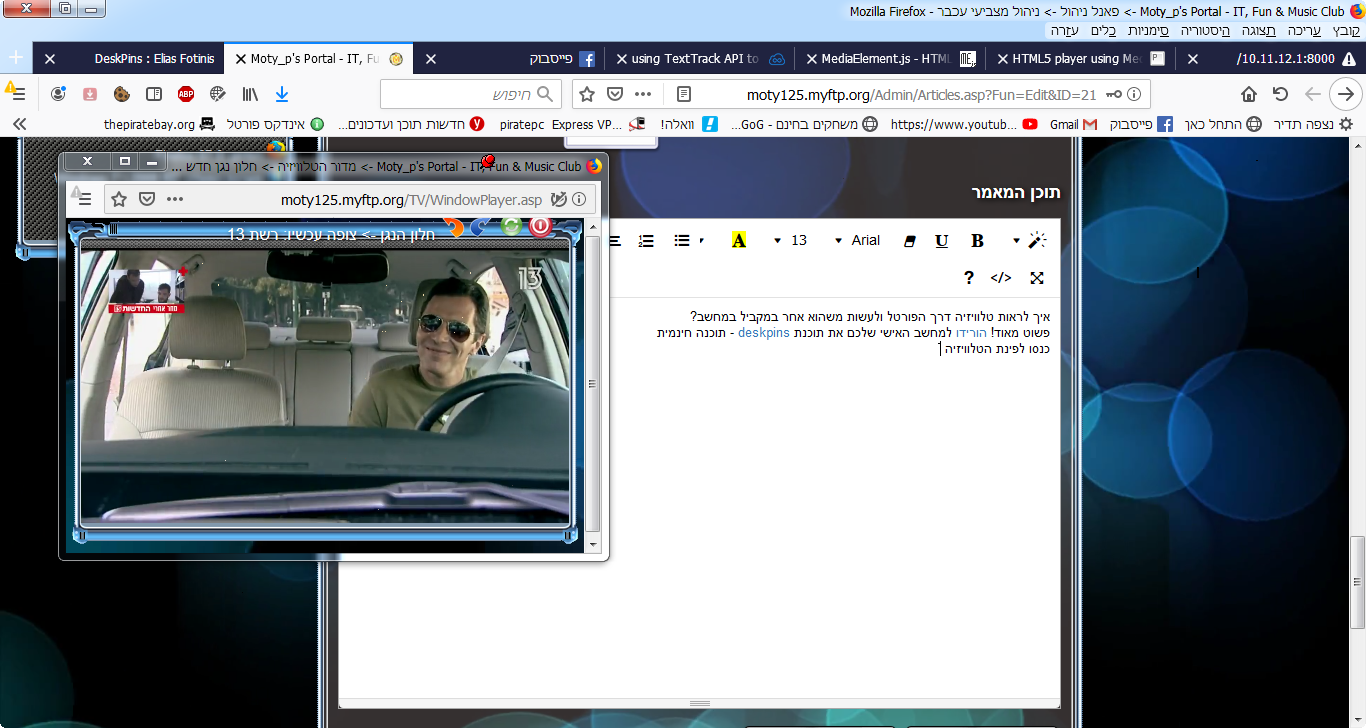Open code view with the </> icon
The width and height of the screenshot is (1366, 728).
(x=1001, y=278)
